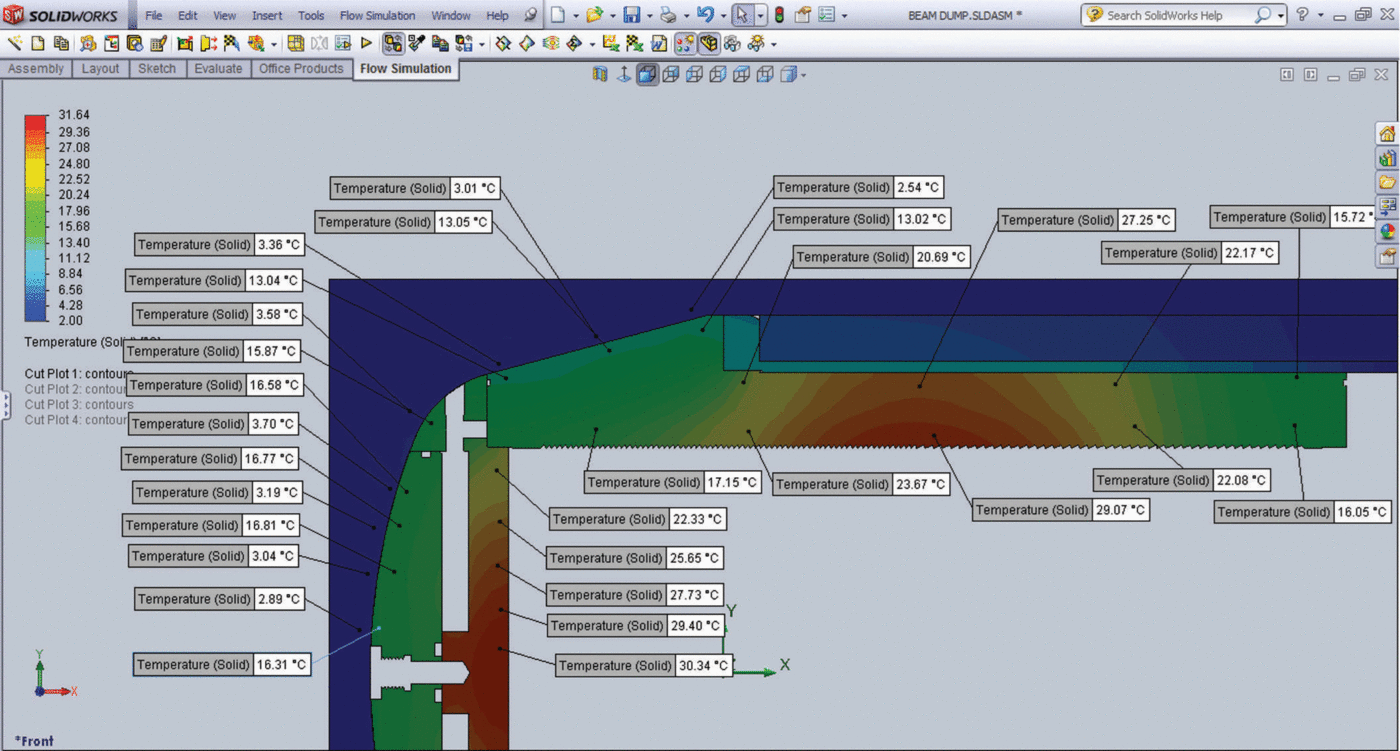Click the Run solver play icon
Viewport: 1400px width, 751px height.
tap(366, 43)
